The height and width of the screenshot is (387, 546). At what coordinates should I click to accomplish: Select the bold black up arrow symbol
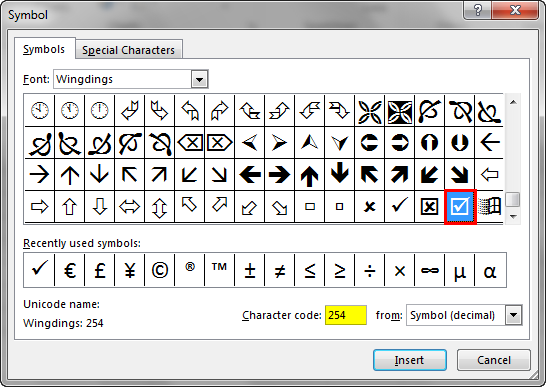[310, 175]
